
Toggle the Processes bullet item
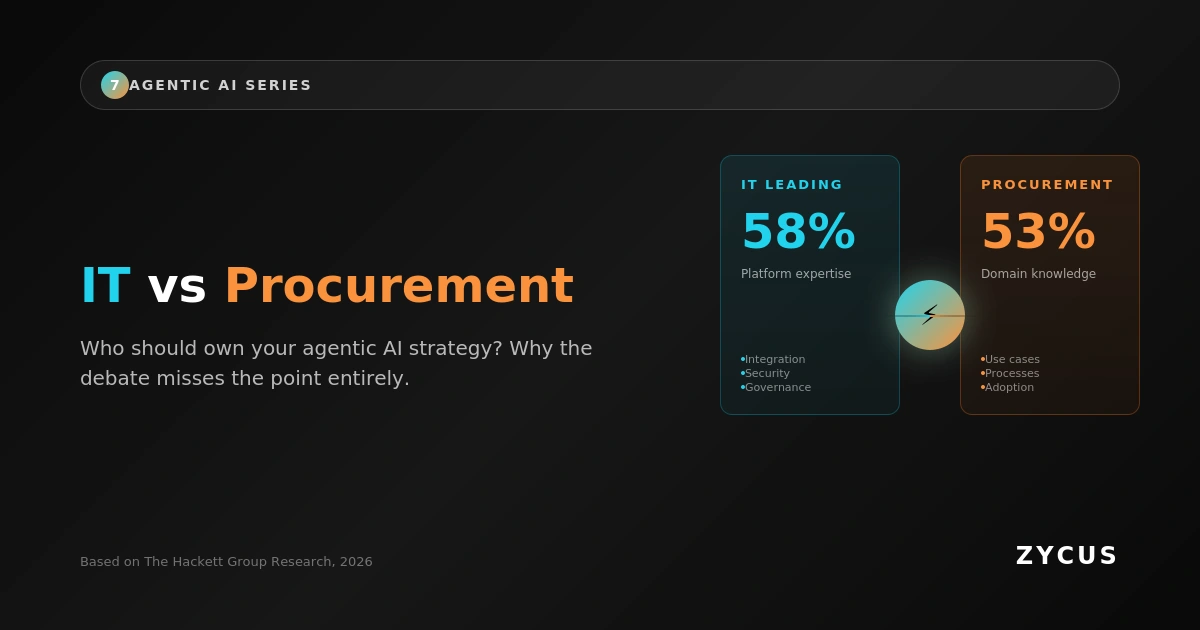1010,373
